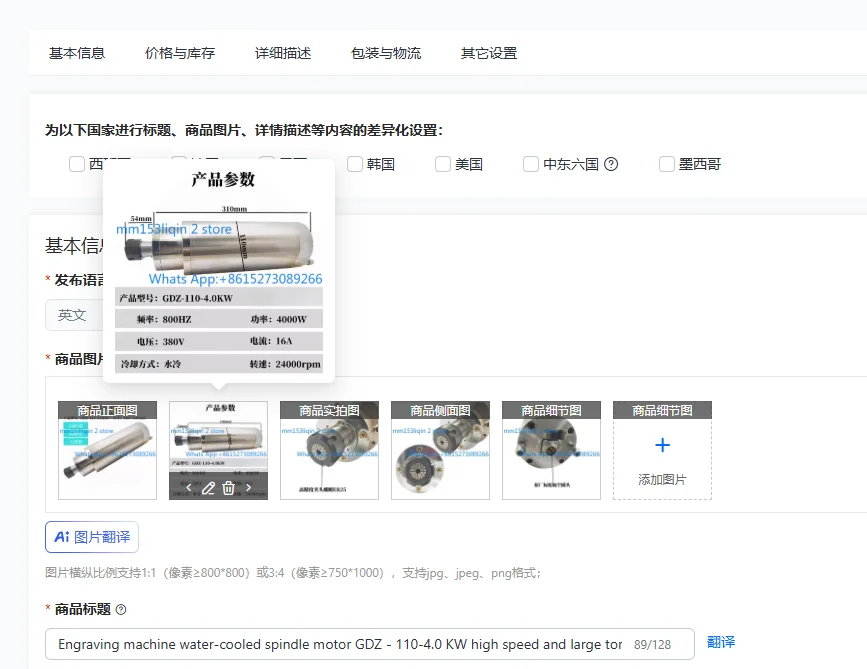The height and width of the screenshot is (669, 867).
Task: Select the 商品正面图 thumbnail
Action: point(107,451)
